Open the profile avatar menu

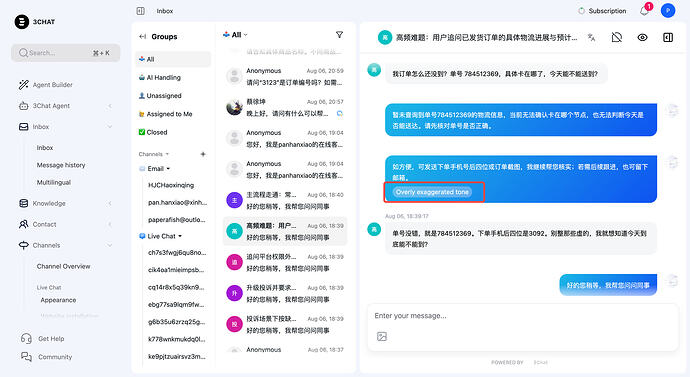668,11
